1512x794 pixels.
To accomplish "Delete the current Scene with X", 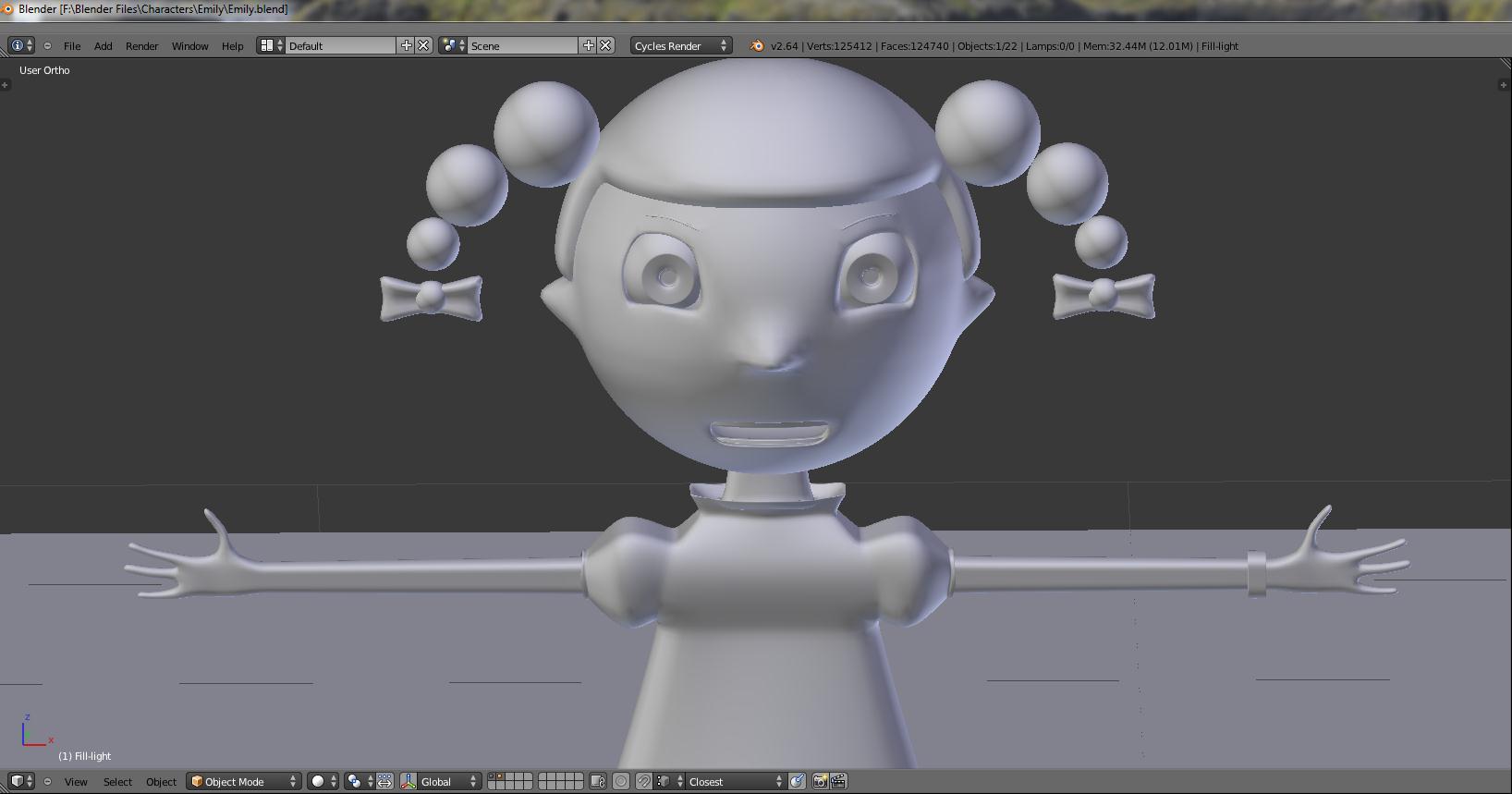I will pos(605,45).
